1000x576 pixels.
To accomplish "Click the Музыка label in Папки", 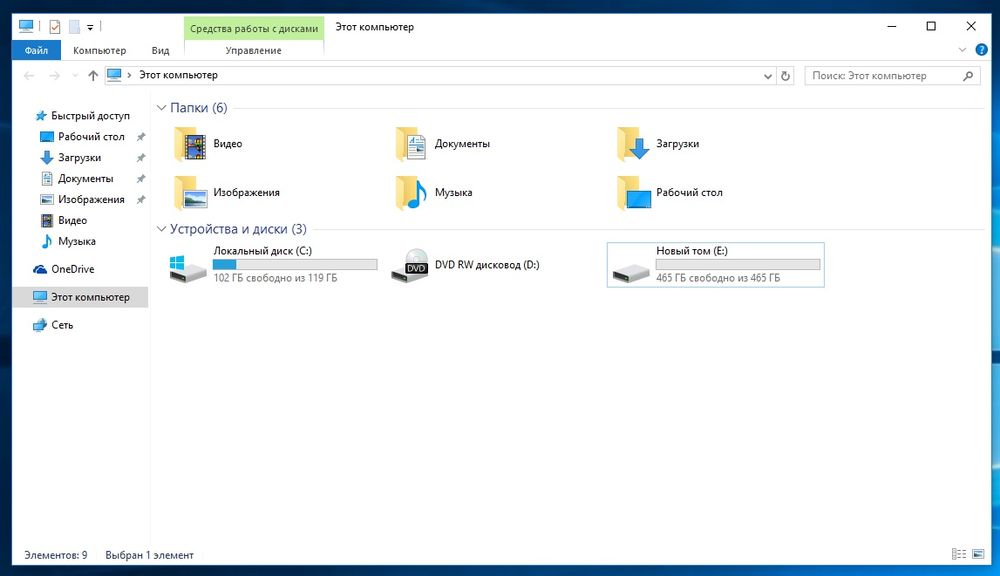I will pos(453,193).
